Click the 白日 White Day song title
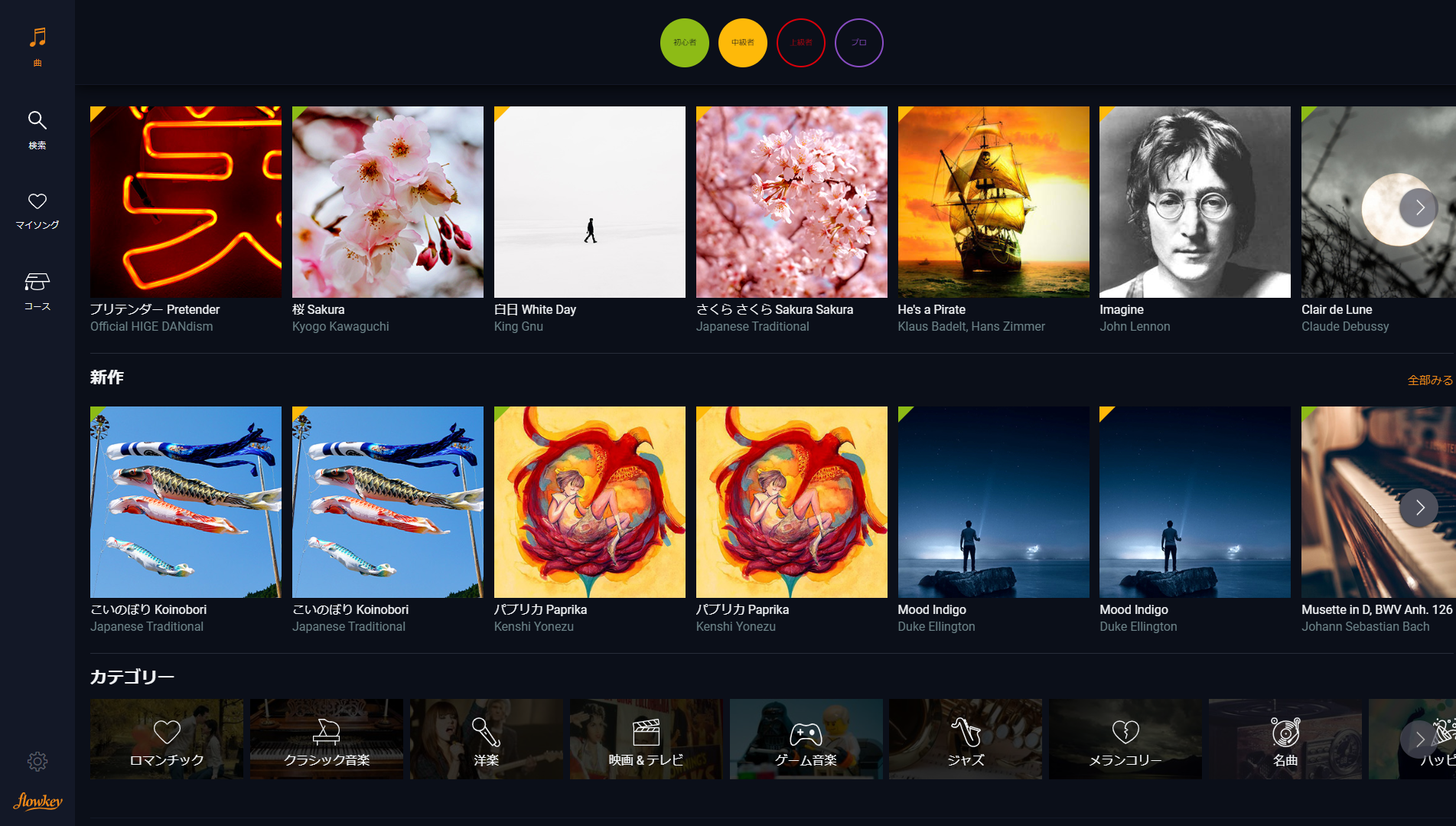The height and width of the screenshot is (826, 1456). click(x=535, y=309)
